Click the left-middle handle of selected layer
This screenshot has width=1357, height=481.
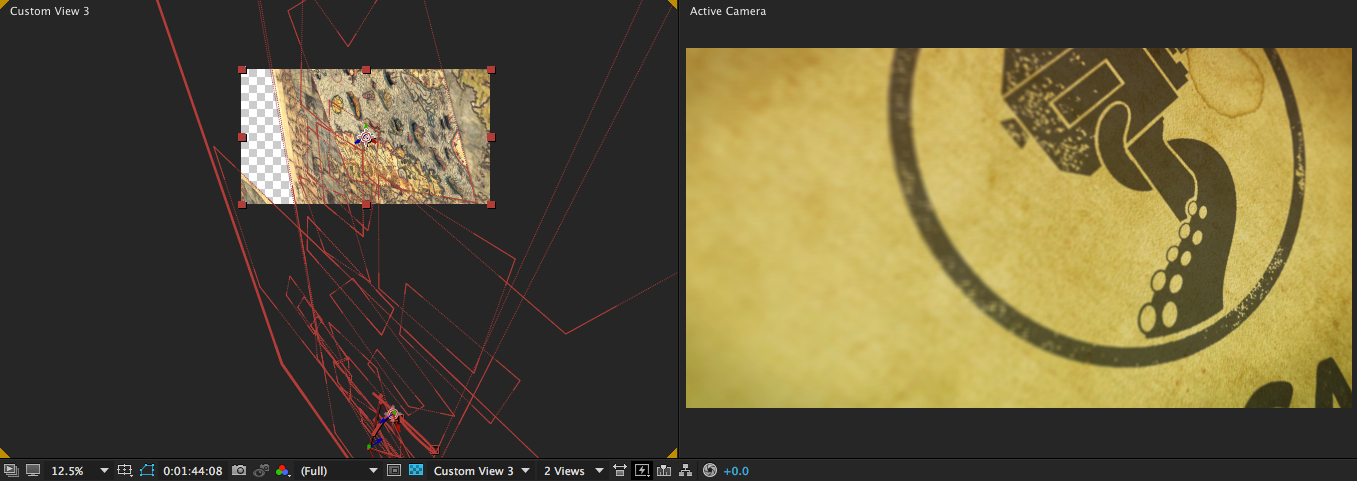242,137
